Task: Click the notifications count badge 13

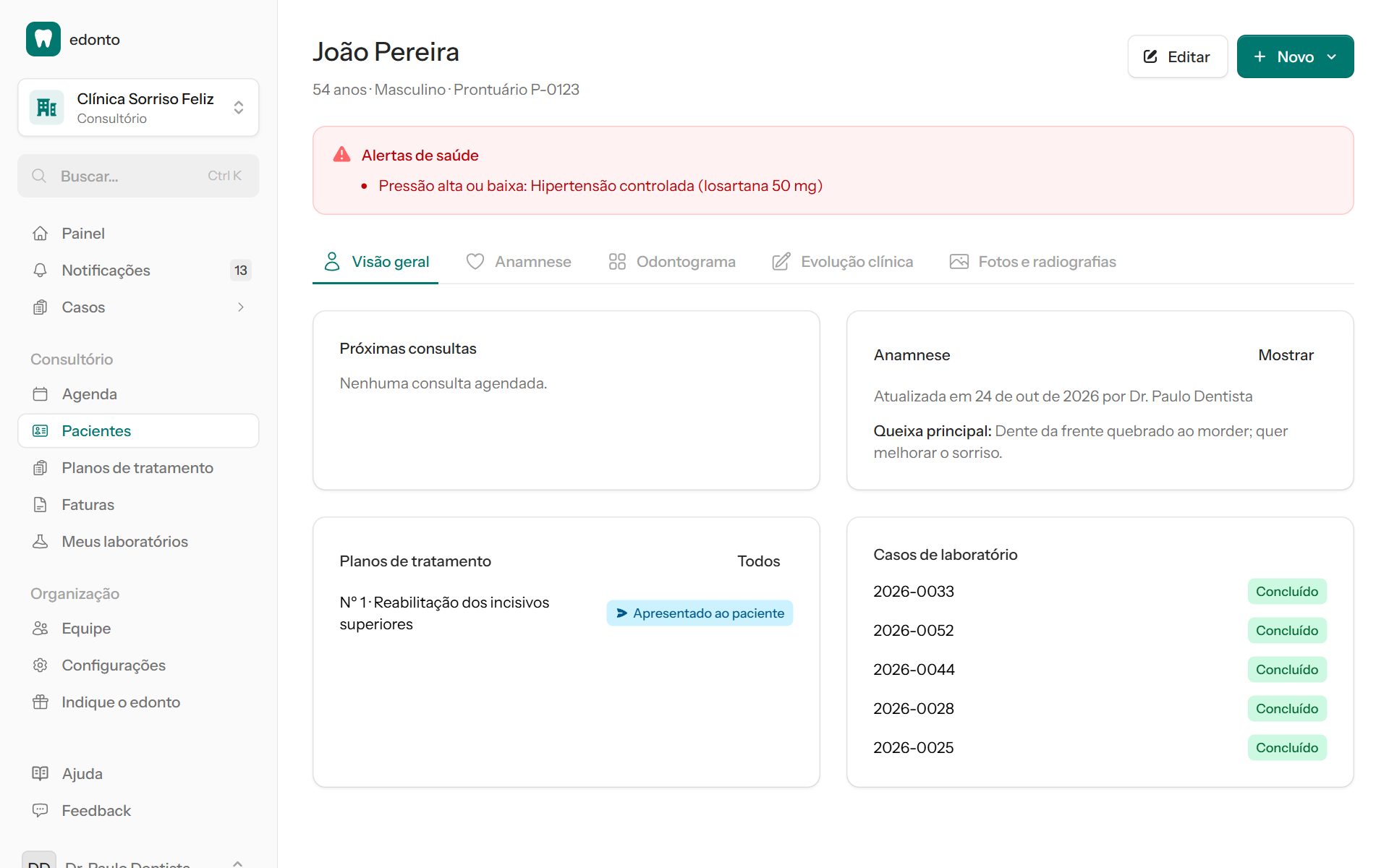Action: [241, 271]
